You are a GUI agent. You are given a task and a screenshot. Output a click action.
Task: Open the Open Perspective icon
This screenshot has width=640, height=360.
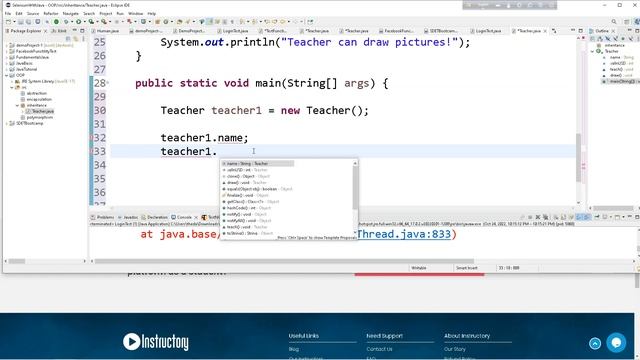tap(627, 22)
